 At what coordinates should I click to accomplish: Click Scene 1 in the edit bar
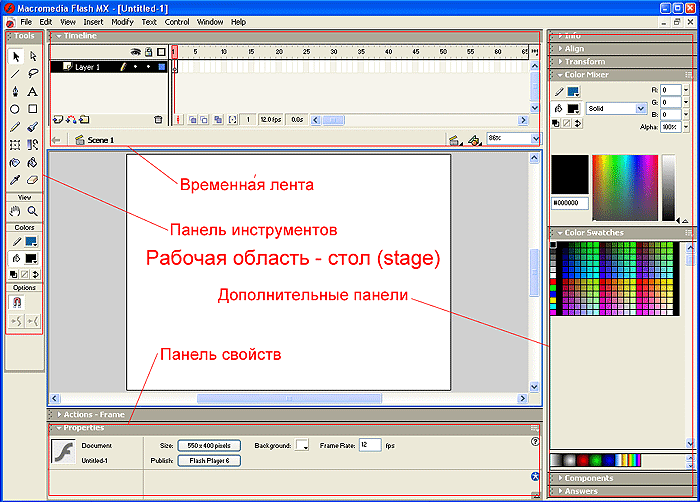pyautogui.click(x=100, y=140)
